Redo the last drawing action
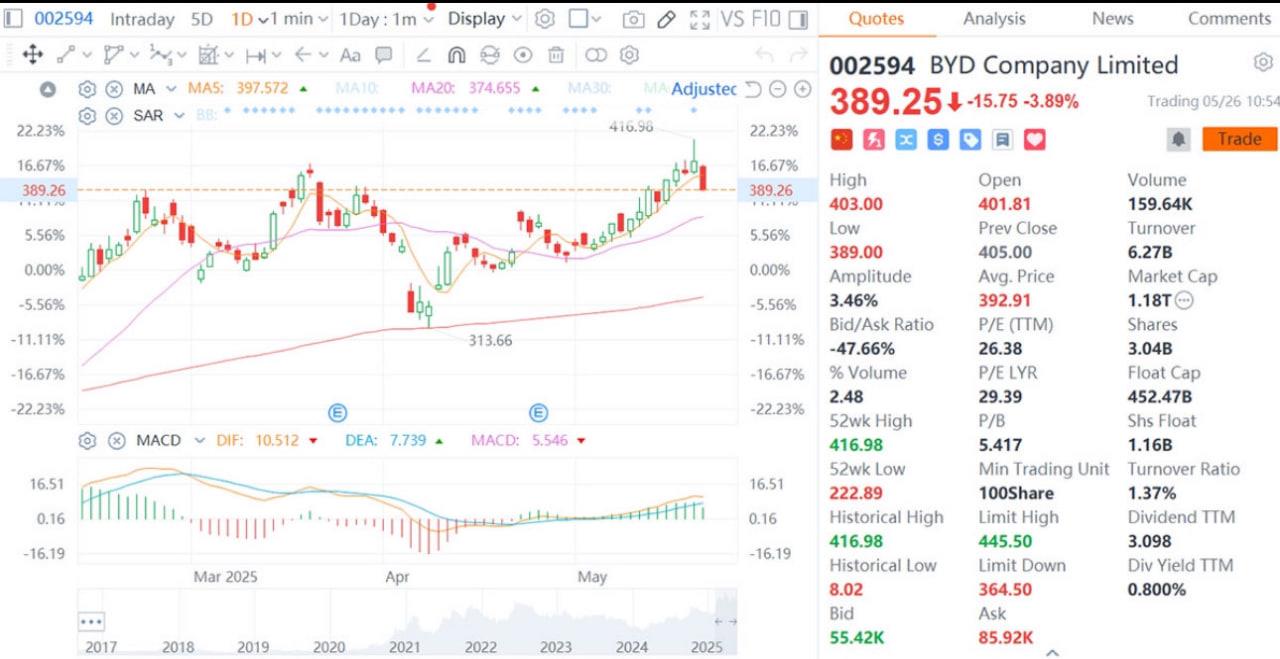The width and height of the screenshot is (1280, 659). point(798,55)
